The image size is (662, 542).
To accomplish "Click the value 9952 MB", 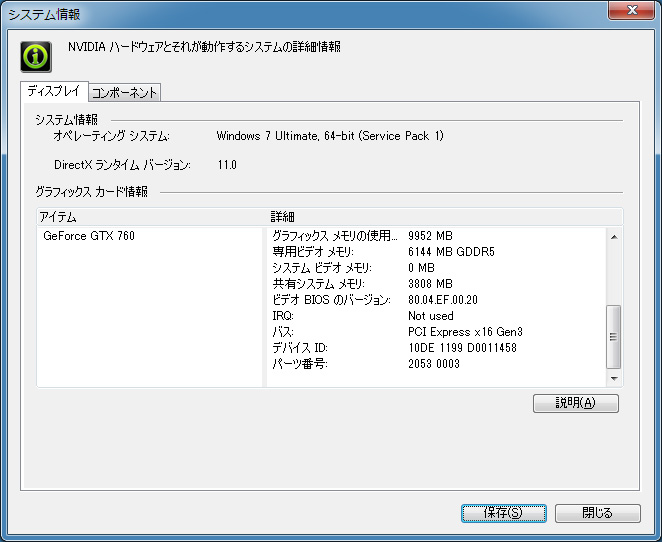I will tap(430, 236).
